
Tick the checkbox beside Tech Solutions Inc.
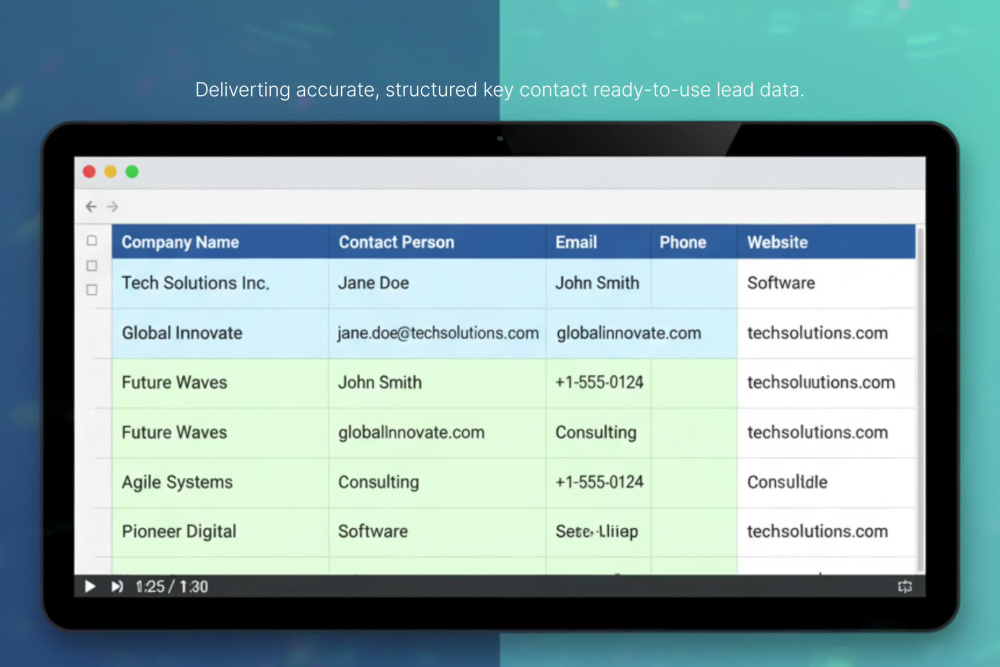click(x=92, y=290)
